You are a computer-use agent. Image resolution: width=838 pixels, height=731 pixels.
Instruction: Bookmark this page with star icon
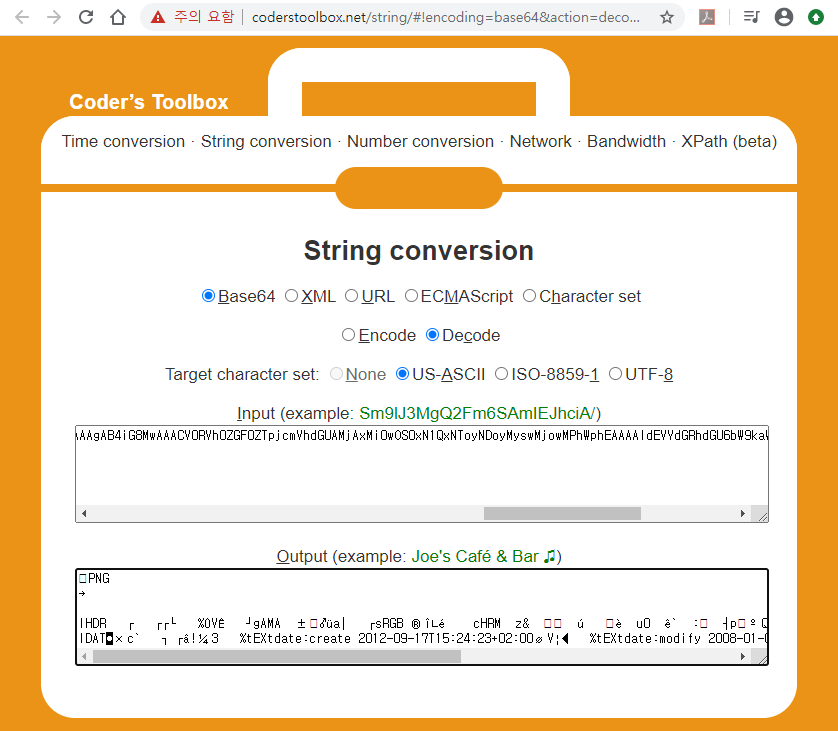coord(666,18)
